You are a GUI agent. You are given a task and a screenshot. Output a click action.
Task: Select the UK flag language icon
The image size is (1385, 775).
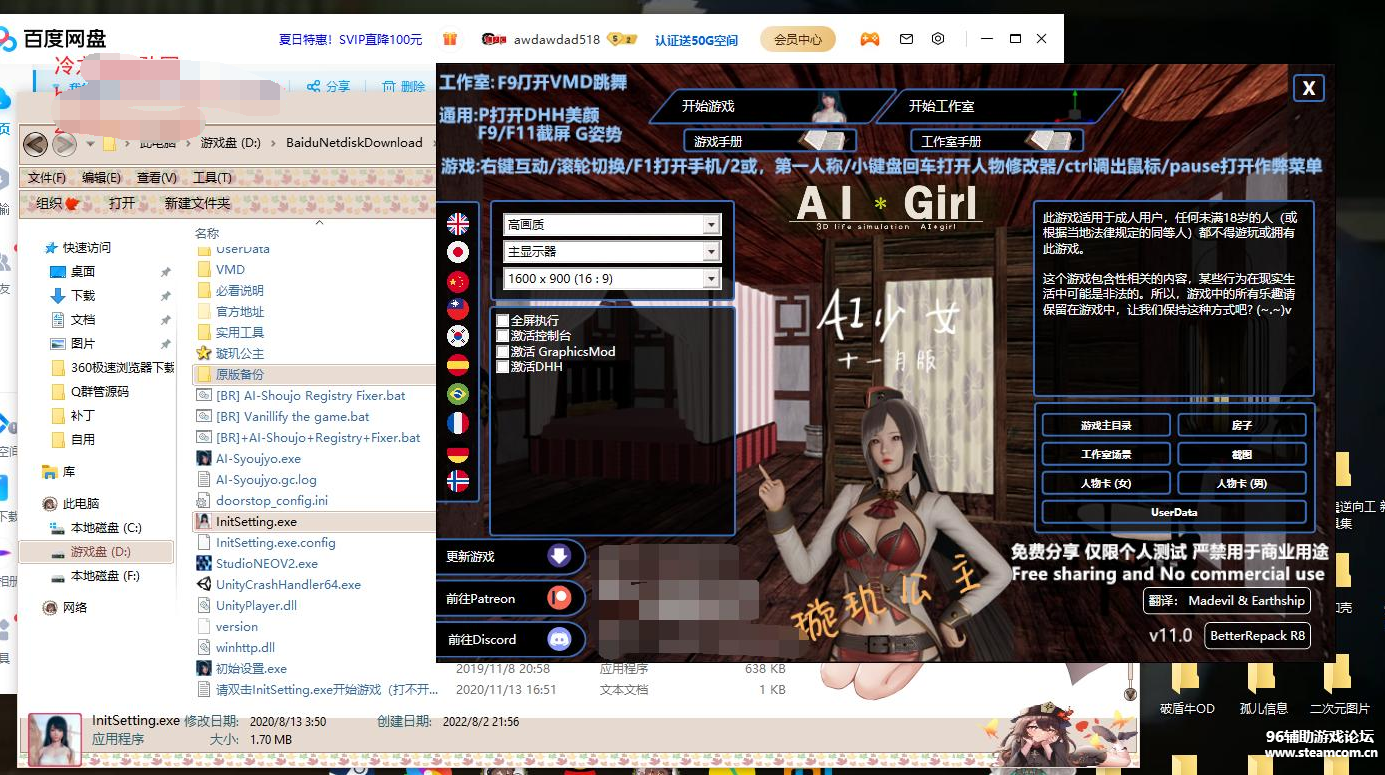coord(458,224)
